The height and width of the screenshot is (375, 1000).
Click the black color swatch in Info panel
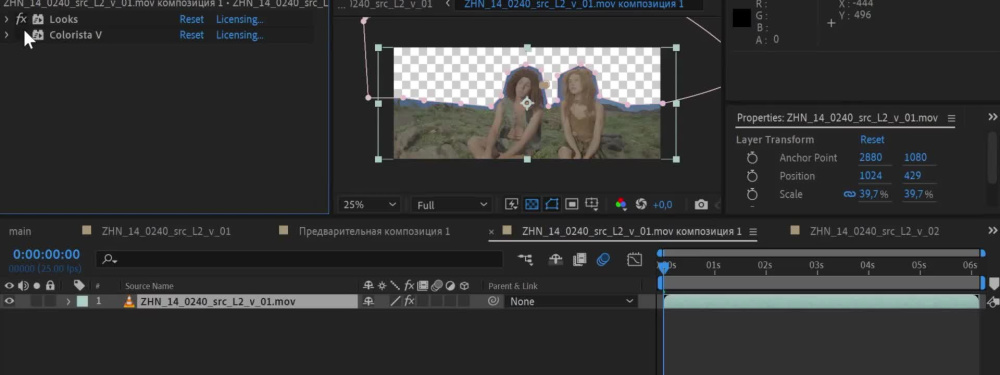pyautogui.click(x=741, y=18)
